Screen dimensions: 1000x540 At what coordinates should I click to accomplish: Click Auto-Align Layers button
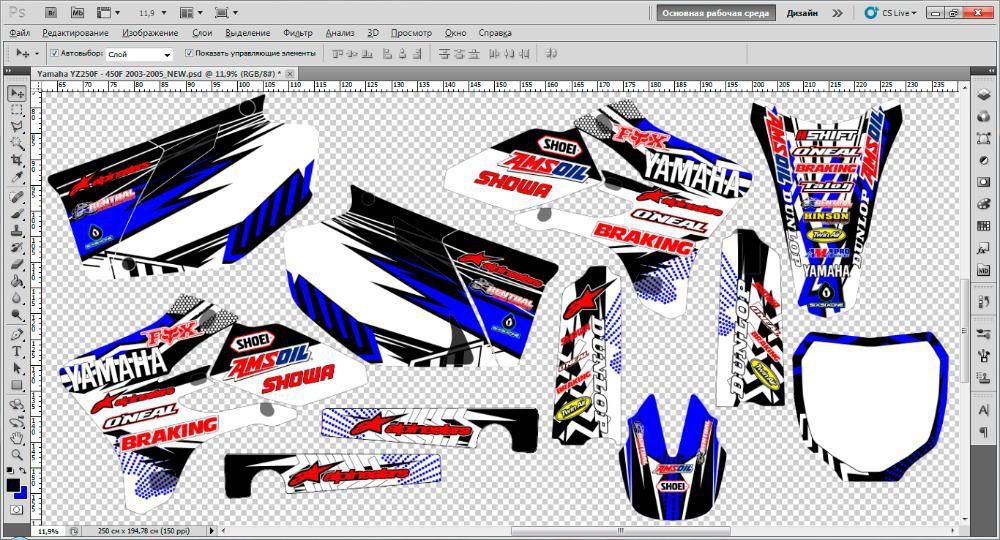[551, 54]
